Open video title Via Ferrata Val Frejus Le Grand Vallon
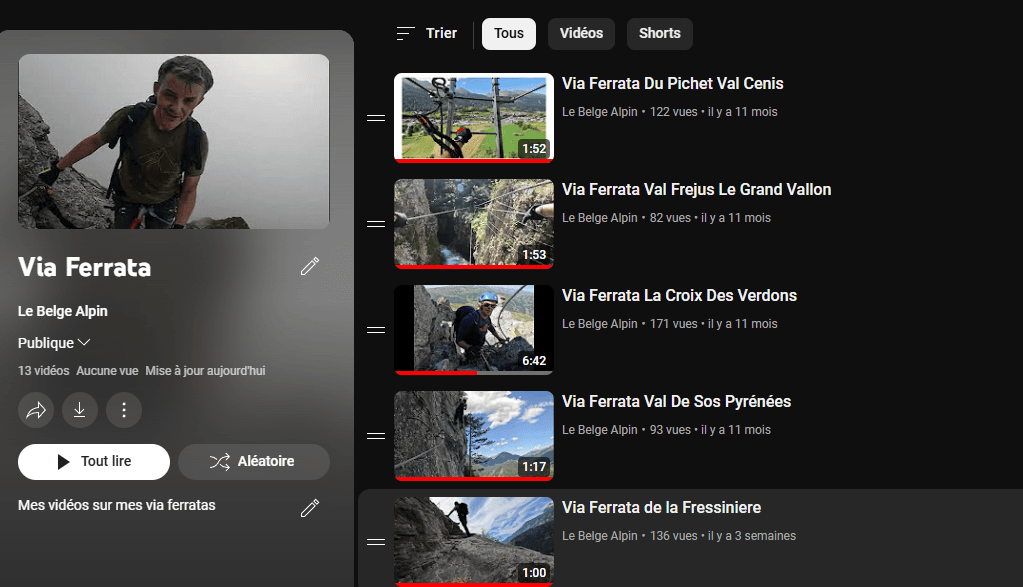Image resolution: width=1023 pixels, height=587 pixels. click(x=697, y=190)
